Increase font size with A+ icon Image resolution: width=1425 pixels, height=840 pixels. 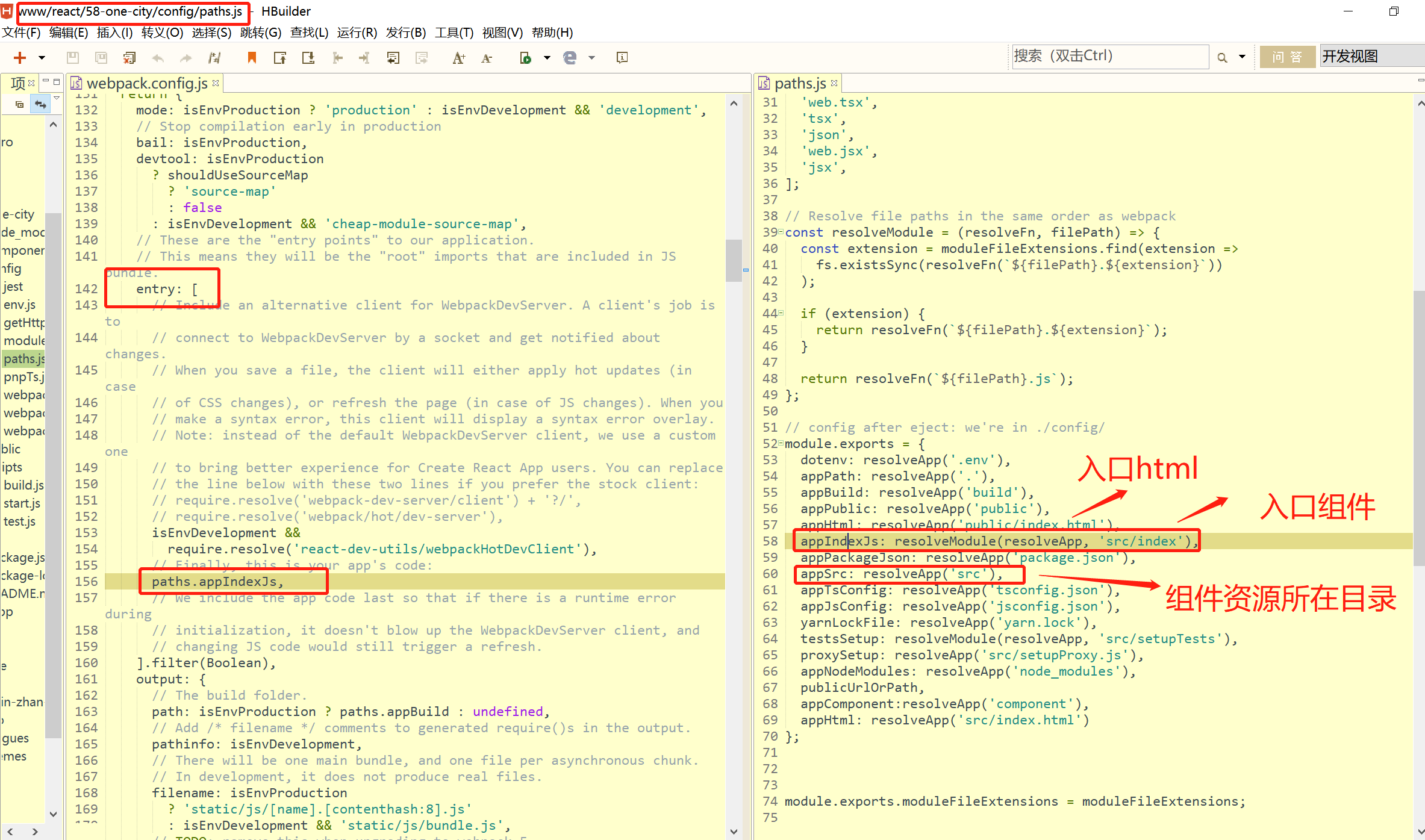[459, 58]
